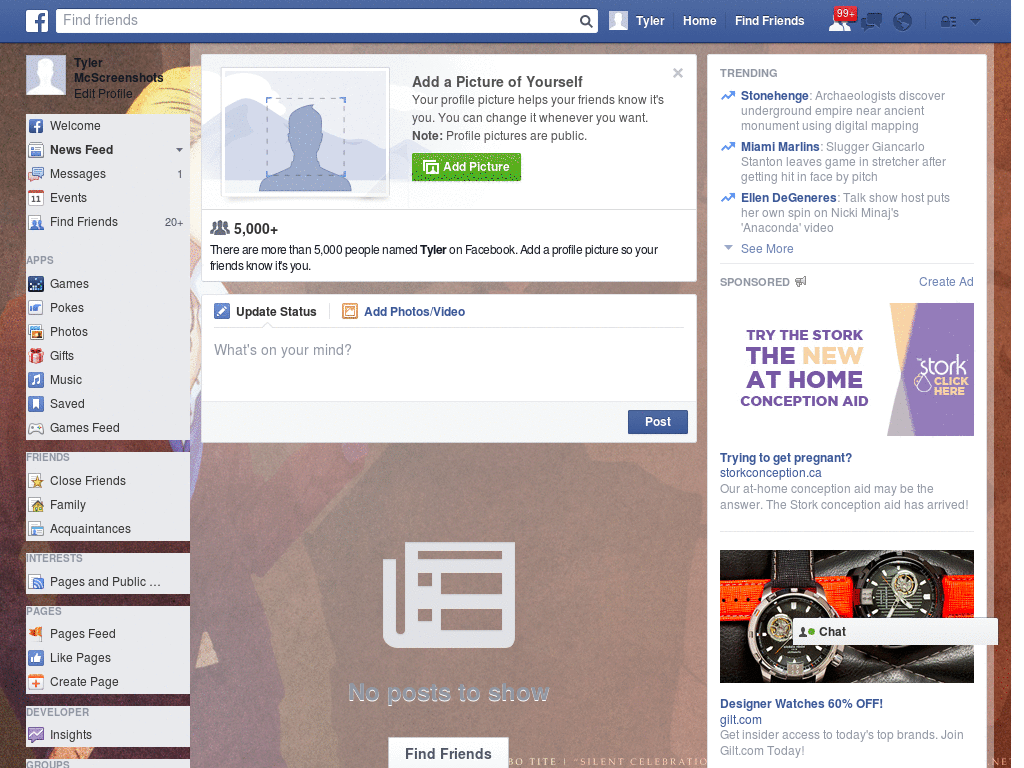
Task: Open the Pages Feed flag icon
Action: click(36, 634)
